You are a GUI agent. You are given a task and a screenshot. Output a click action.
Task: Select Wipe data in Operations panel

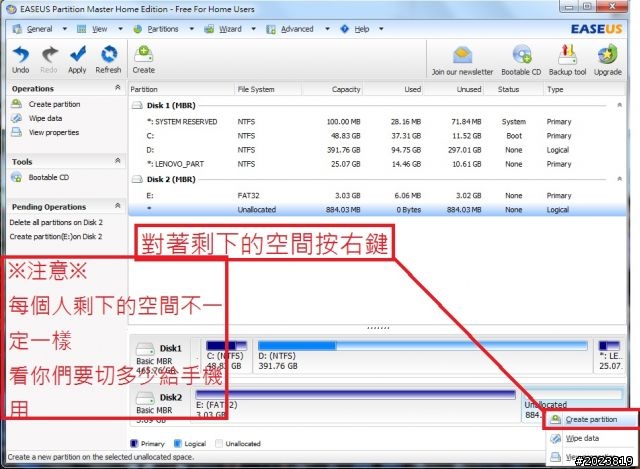(45, 118)
